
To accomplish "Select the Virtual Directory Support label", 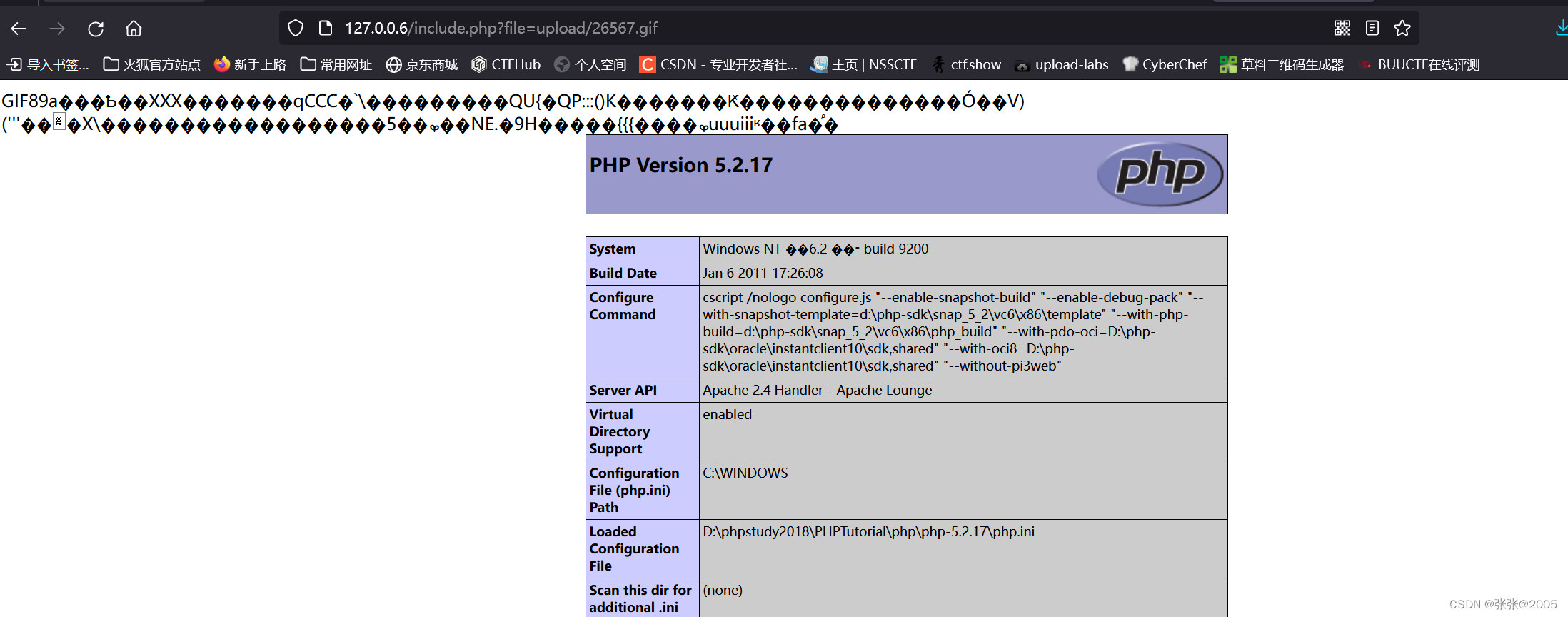I will 620,431.
